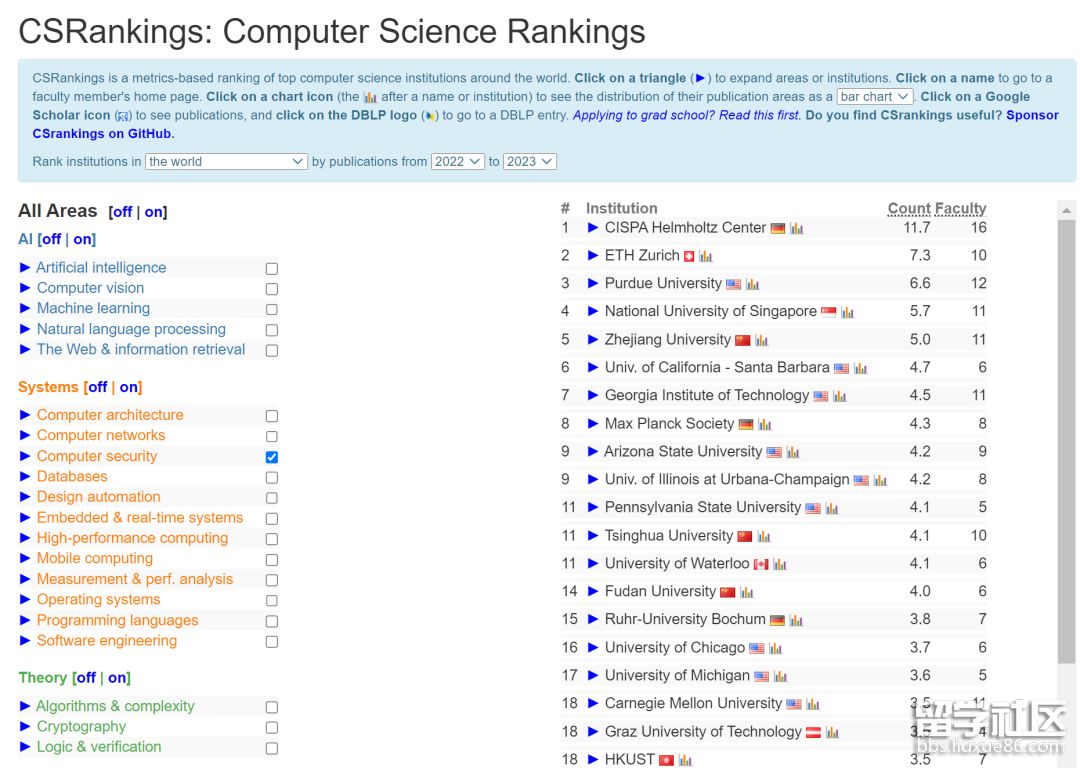This screenshot has height=768, width=1080.
Task: Open 'The Web & information retrieval' area
Action: coord(141,350)
